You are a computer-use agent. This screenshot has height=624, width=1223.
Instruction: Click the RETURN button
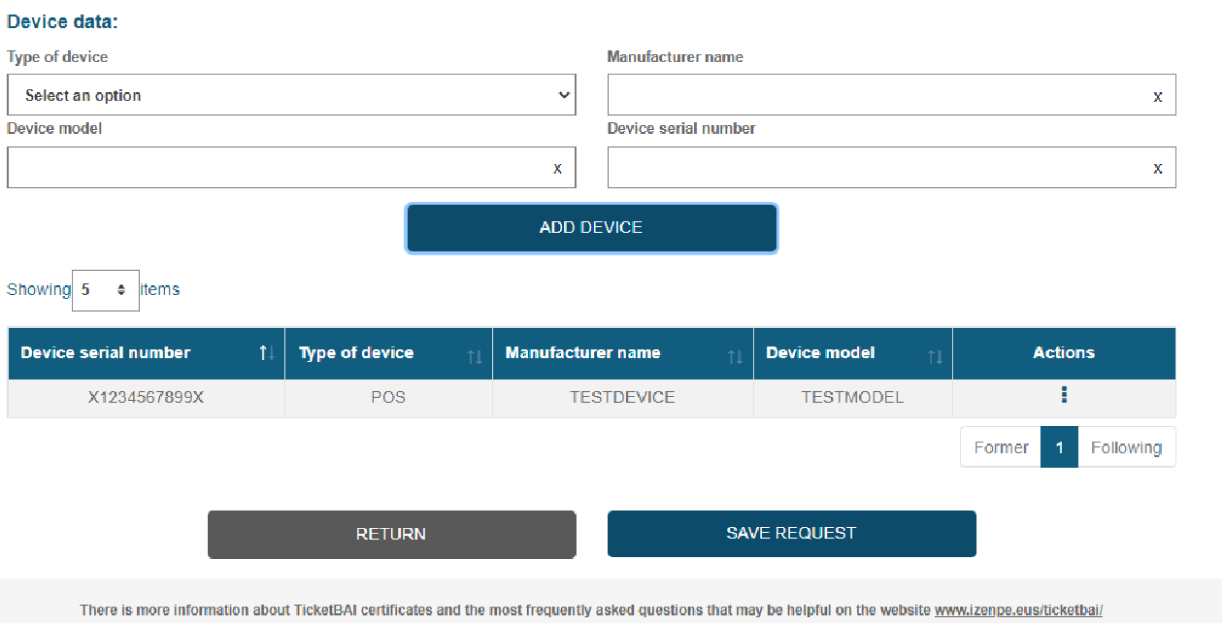391,534
